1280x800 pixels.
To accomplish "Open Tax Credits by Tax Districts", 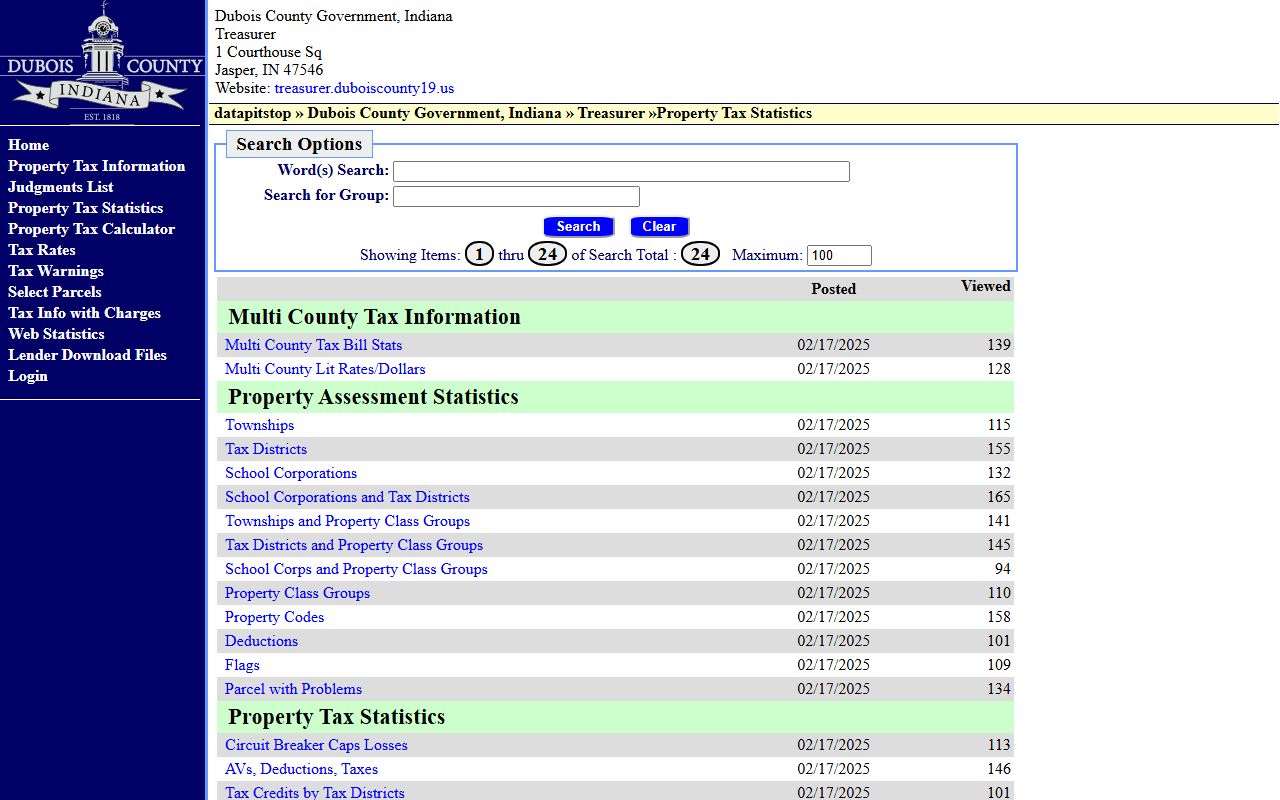I will point(315,793).
